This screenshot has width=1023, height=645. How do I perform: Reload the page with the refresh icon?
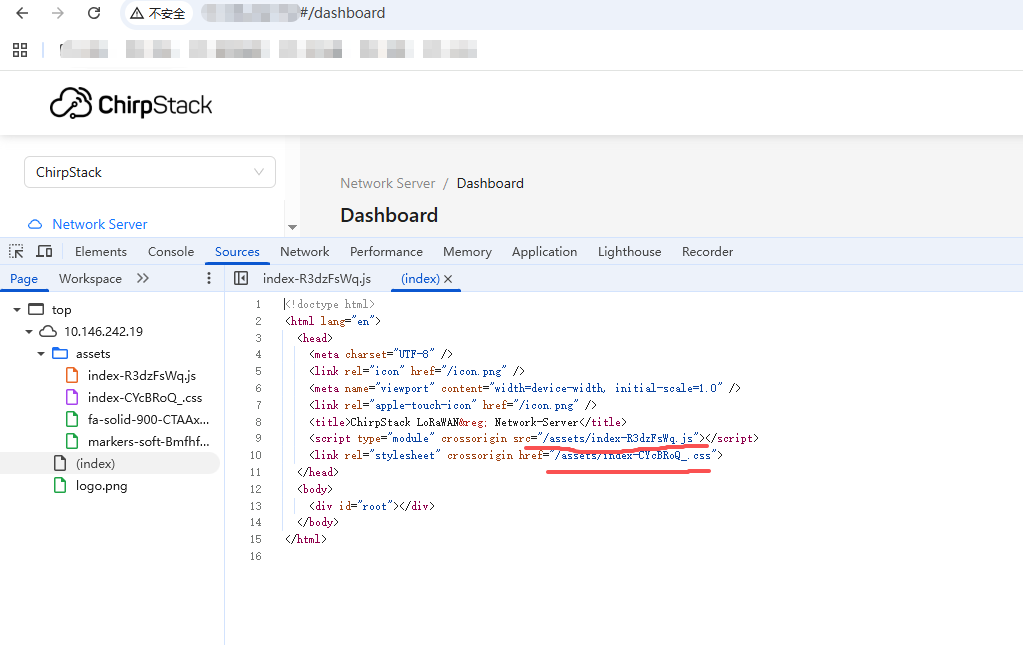tap(94, 13)
